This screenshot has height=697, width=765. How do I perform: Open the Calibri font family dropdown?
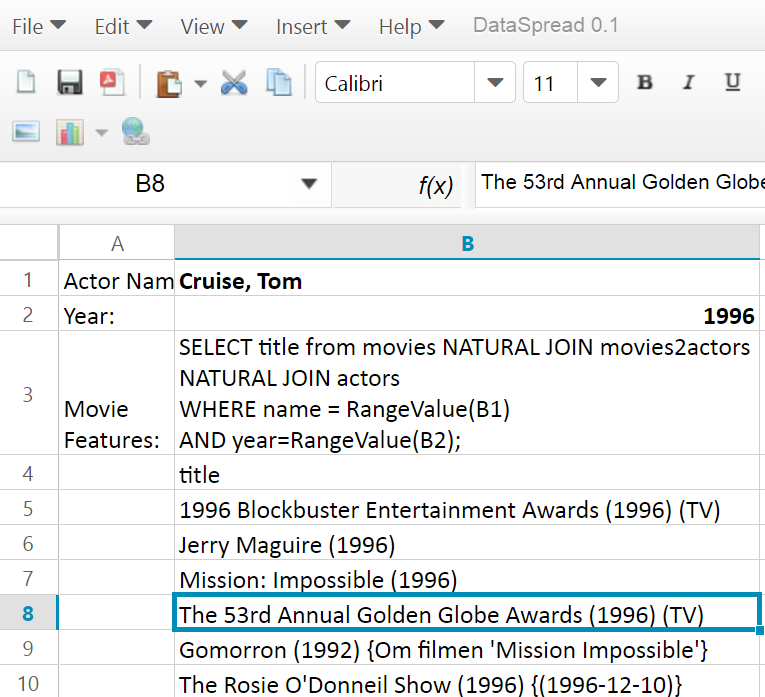[494, 83]
